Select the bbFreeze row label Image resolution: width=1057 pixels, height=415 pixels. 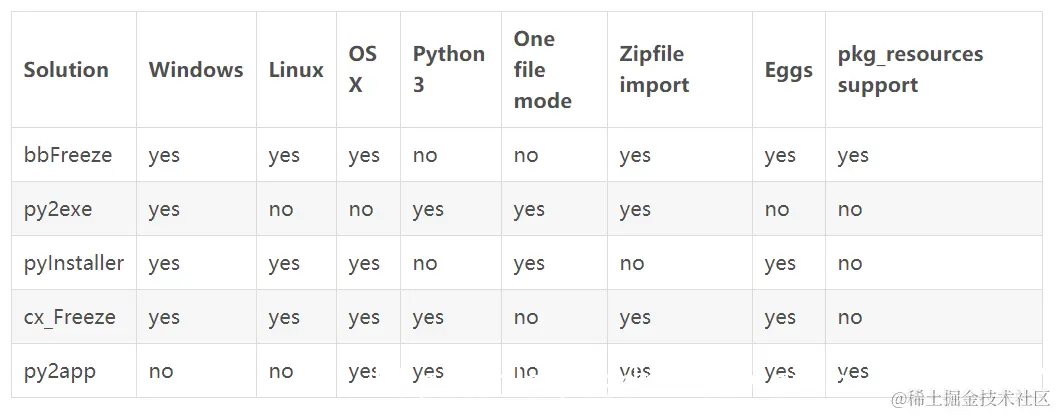[68, 155]
